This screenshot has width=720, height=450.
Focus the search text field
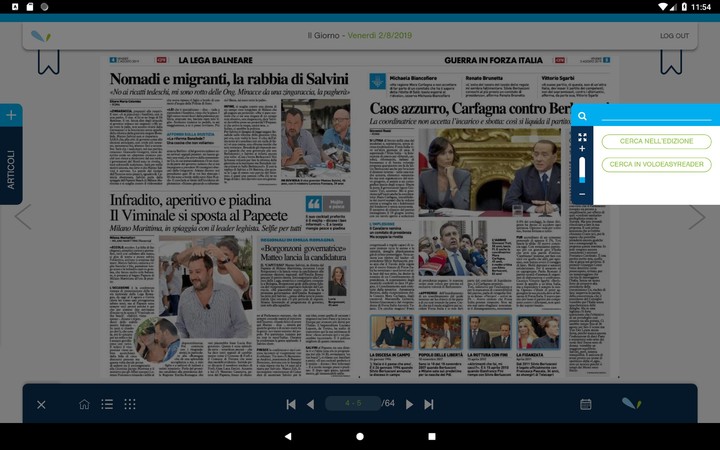(x=656, y=115)
